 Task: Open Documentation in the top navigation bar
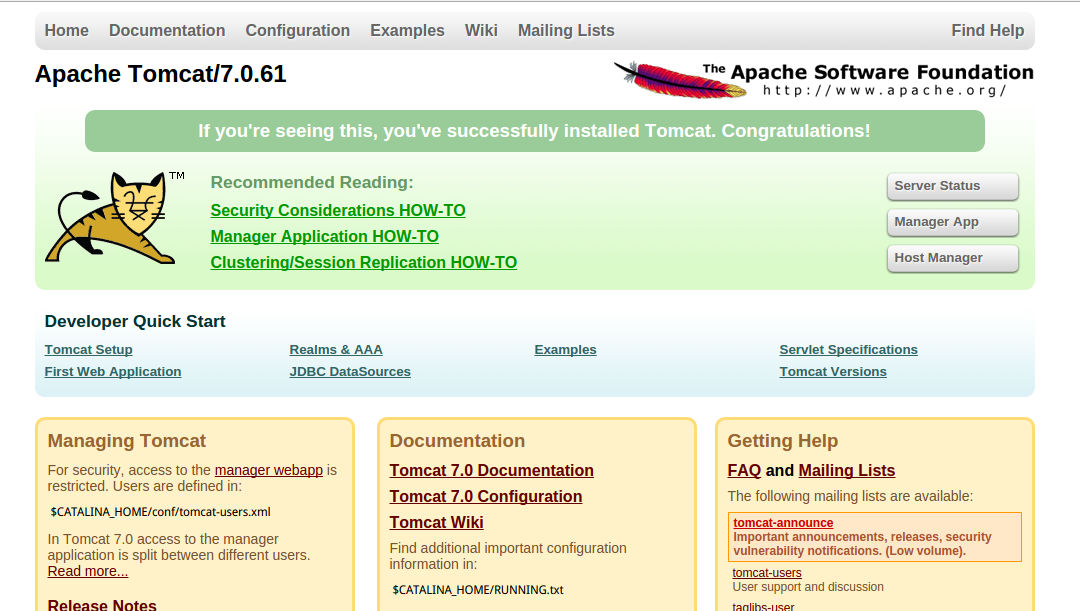(x=167, y=30)
